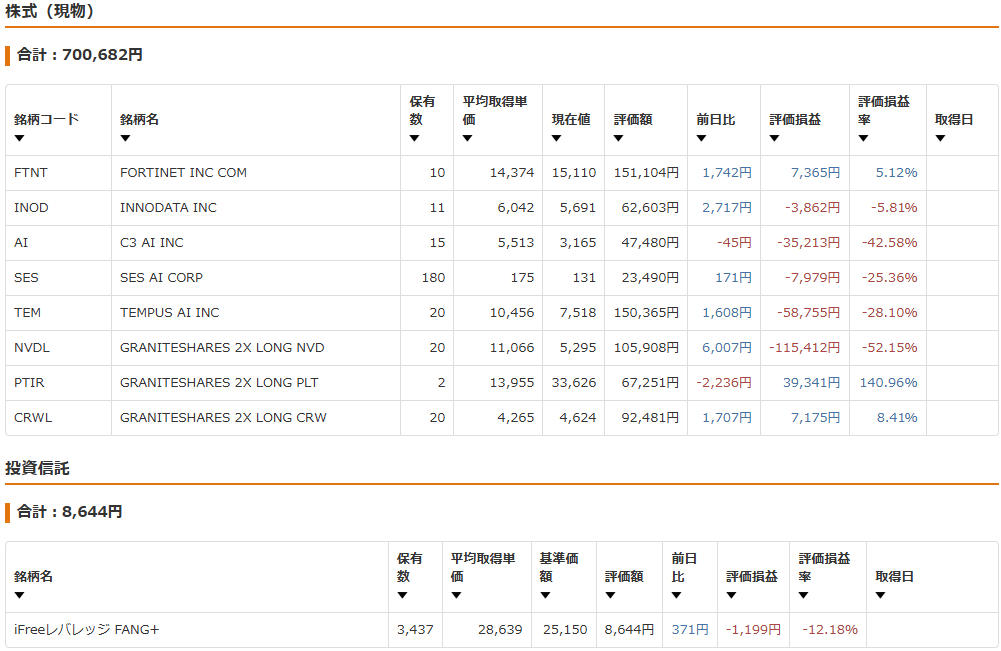Click PTIR current price 33,626
The height and width of the screenshot is (651, 1001).
pos(574,383)
